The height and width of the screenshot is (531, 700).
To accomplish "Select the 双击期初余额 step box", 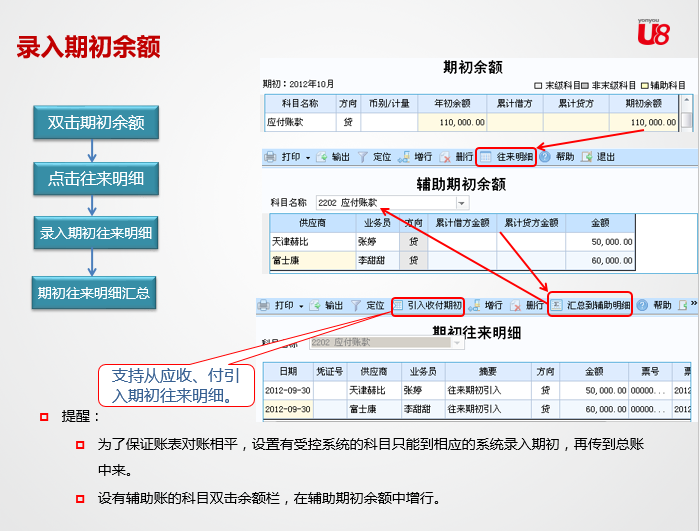I will [x=96, y=123].
